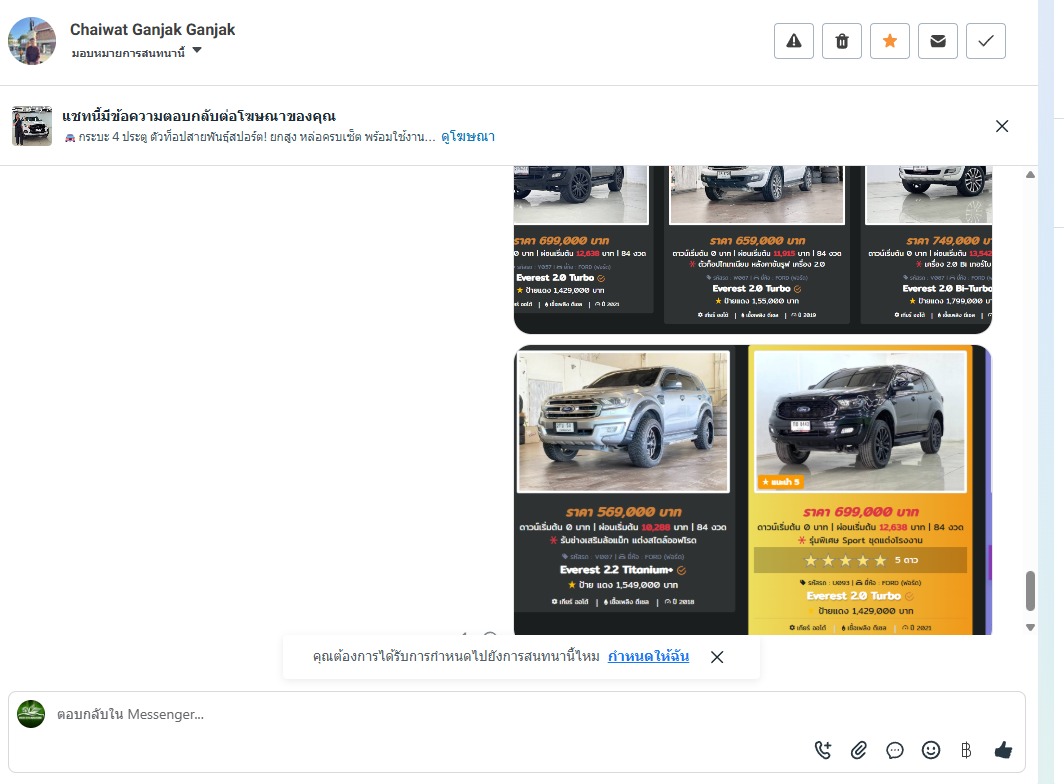Image resolution: width=1064 pixels, height=784 pixels.
Task: Click the baht payment request icon
Action: tap(966, 750)
